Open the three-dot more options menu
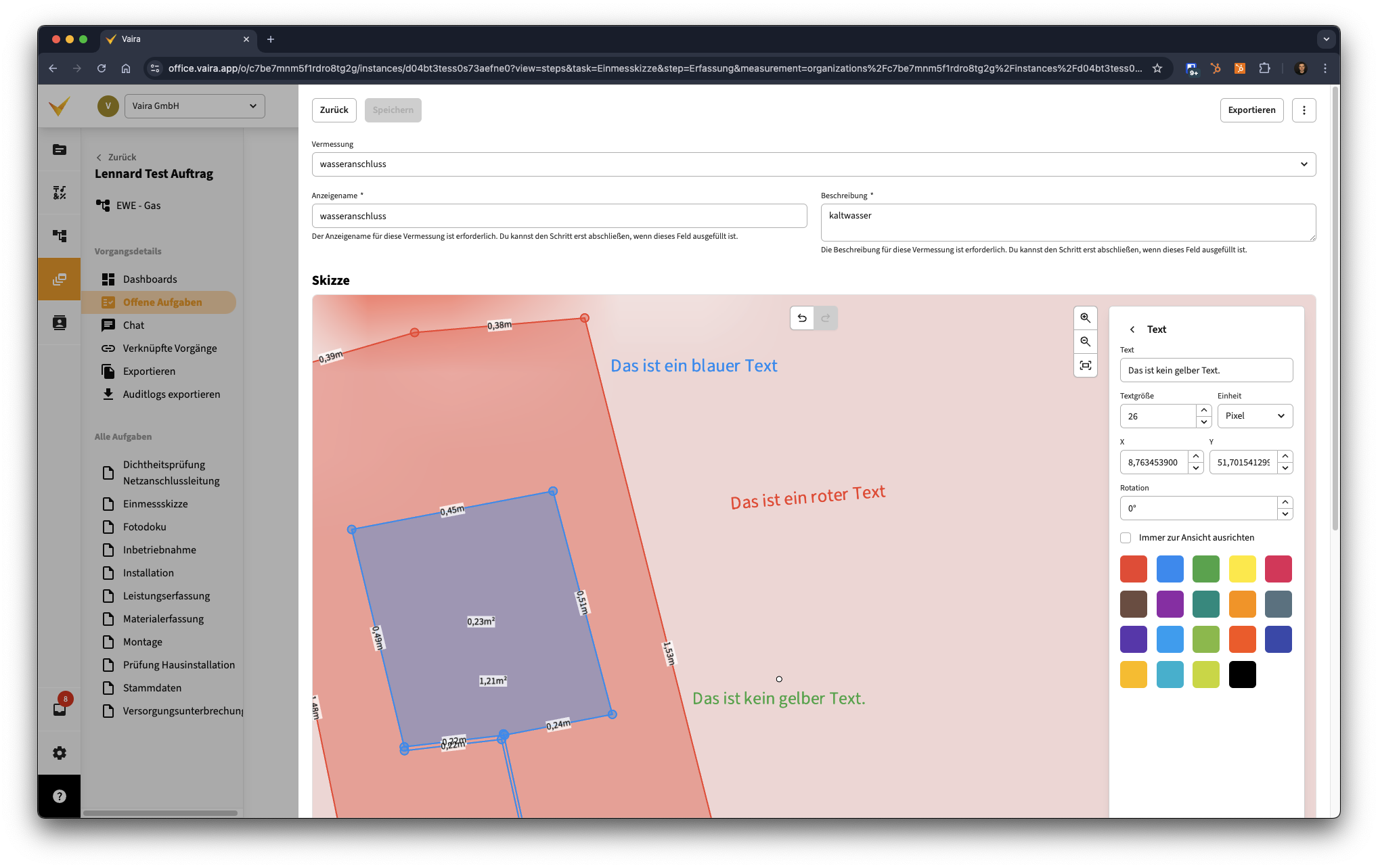Viewport: 1378px width, 868px height. [1304, 110]
